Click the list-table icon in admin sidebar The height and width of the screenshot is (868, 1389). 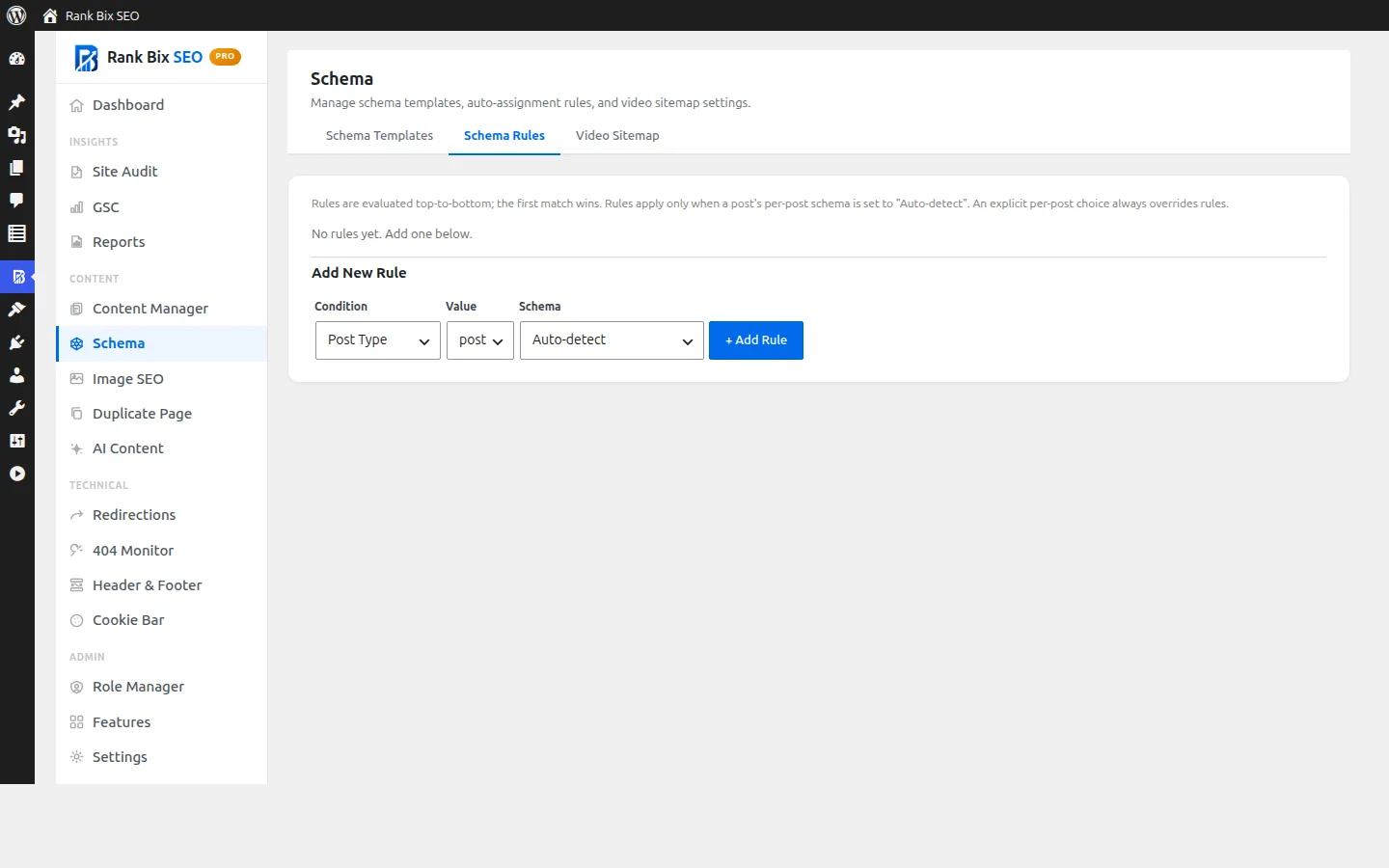tap(16, 233)
